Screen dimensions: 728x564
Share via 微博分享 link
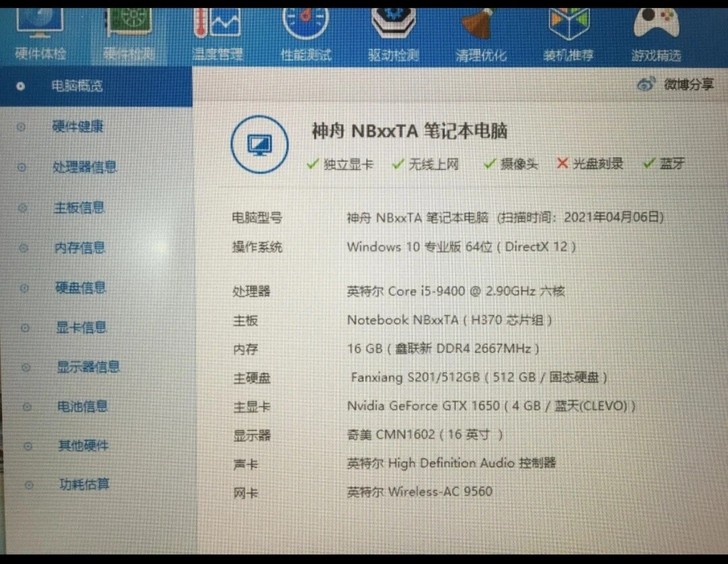[x=689, y=84]
